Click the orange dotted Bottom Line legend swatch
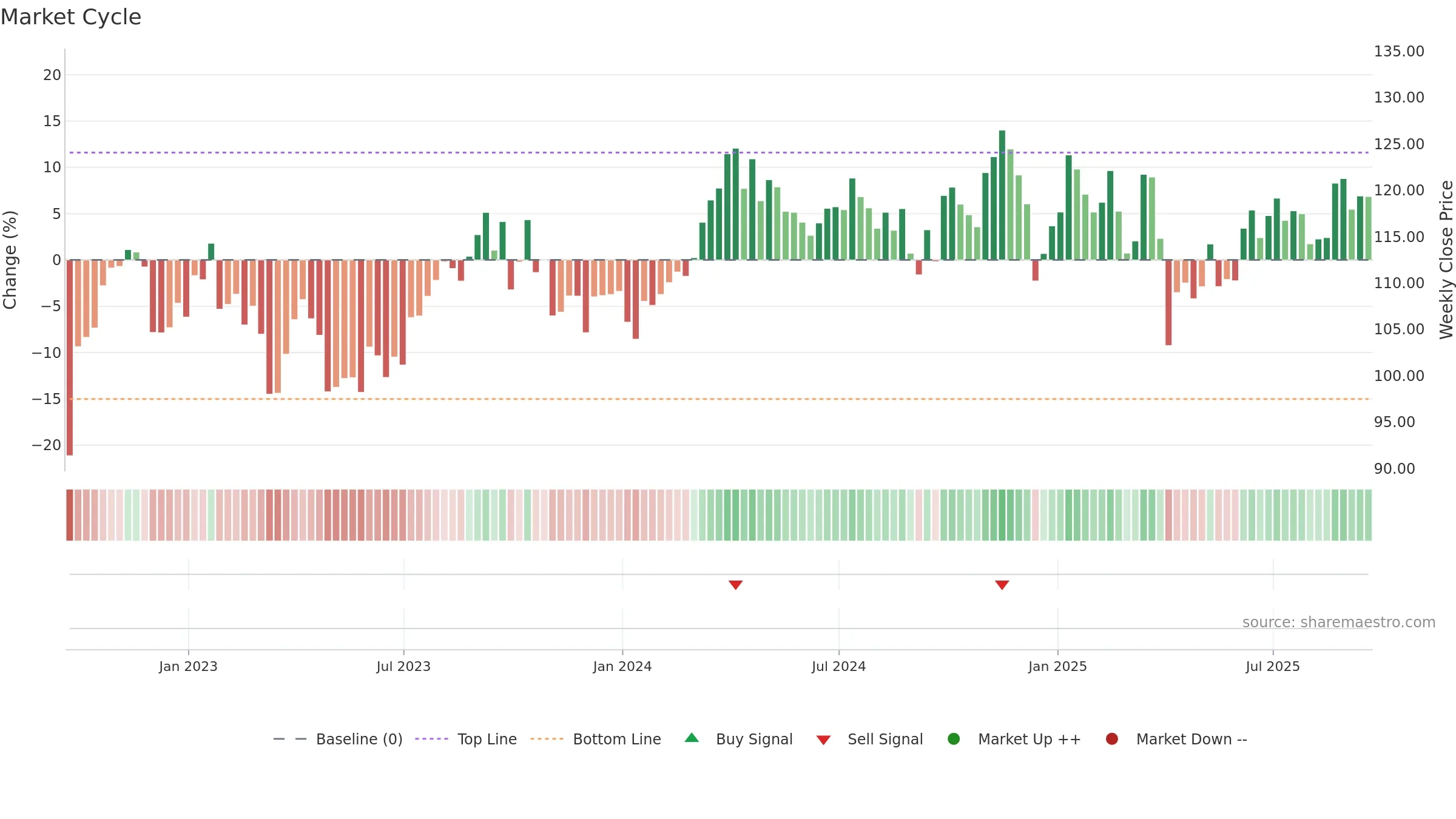 click(547, 739)
